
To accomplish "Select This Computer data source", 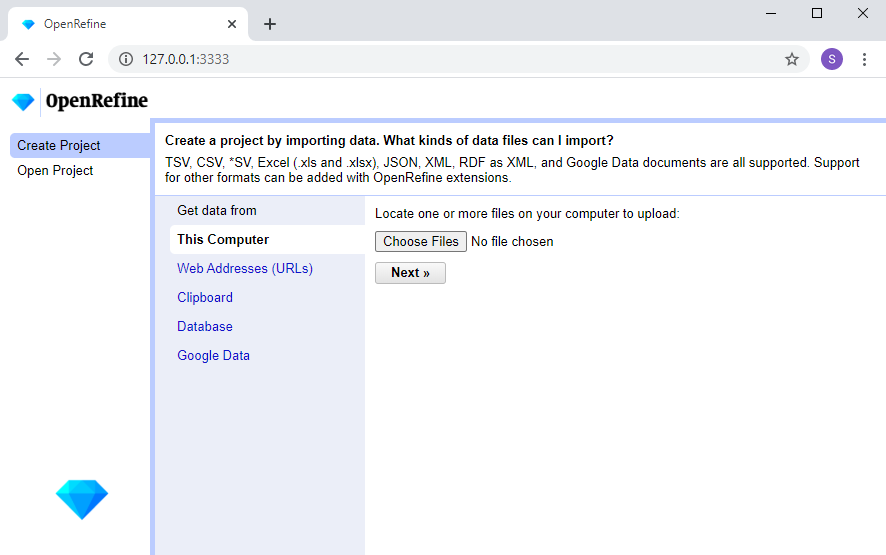I will [267, 240].
